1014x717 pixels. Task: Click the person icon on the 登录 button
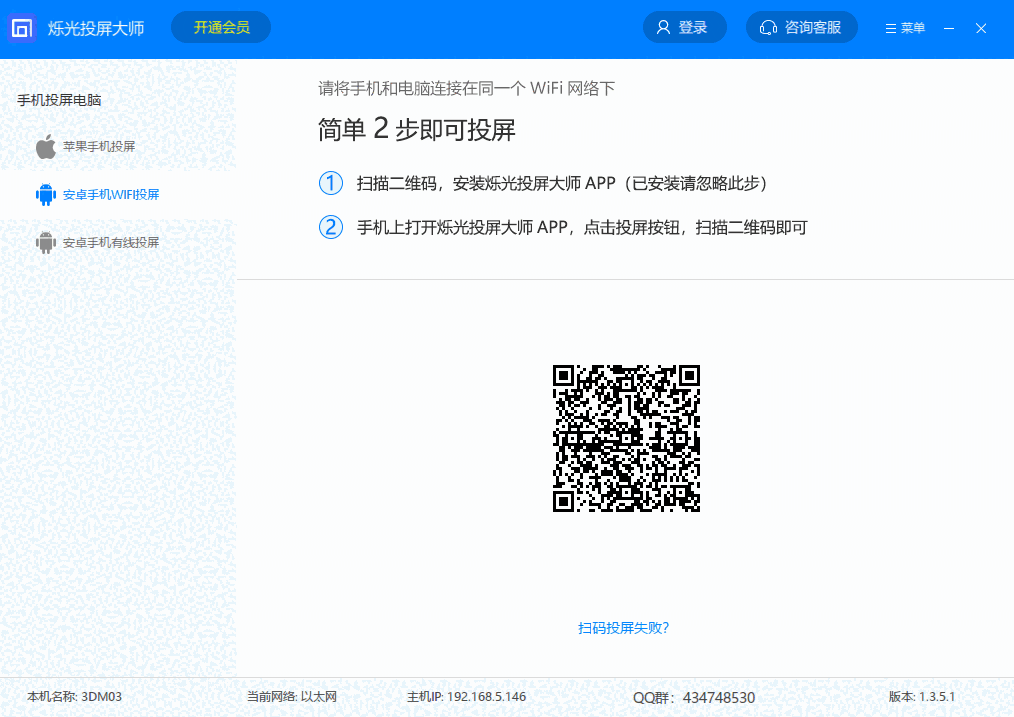coord(662,27)
